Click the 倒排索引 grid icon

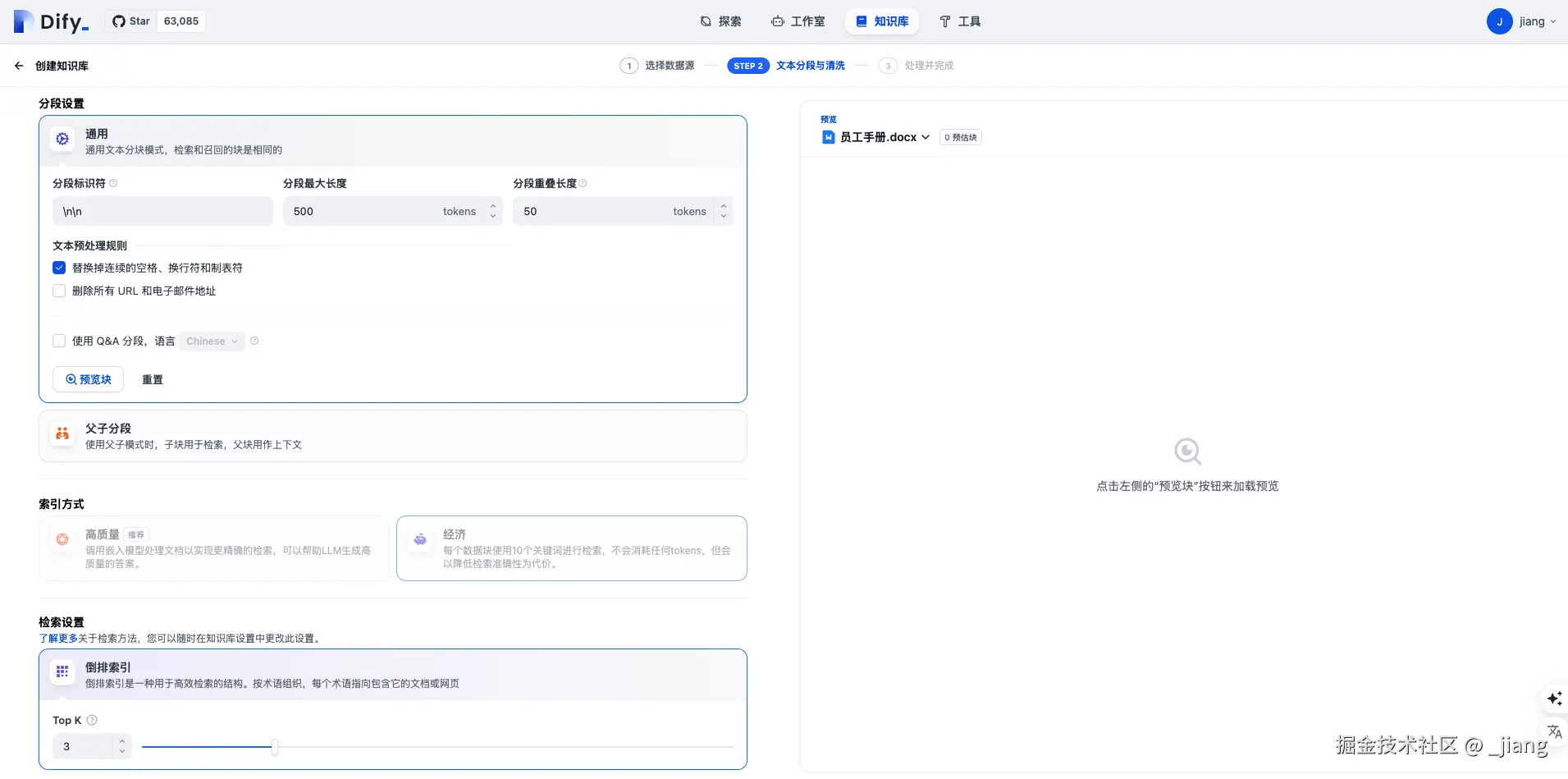click(62, 671)
